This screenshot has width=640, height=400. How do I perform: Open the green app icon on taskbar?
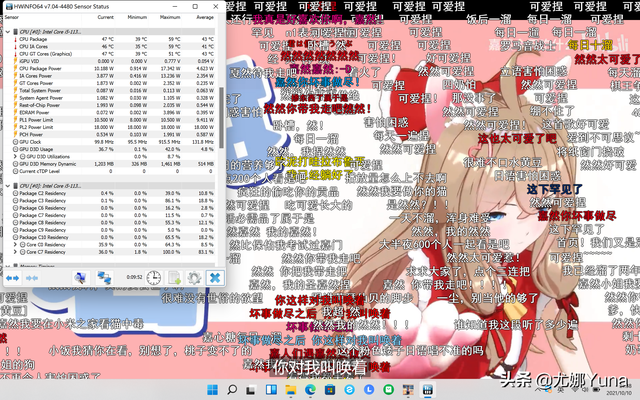389,390
